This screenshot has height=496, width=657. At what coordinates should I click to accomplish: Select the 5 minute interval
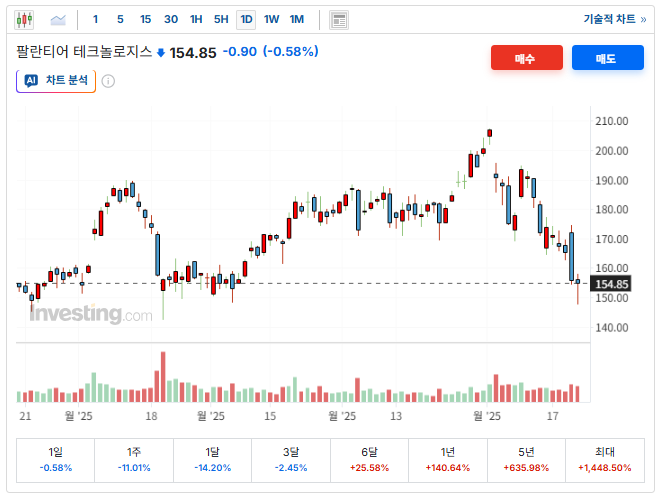(x=120, y=19)
